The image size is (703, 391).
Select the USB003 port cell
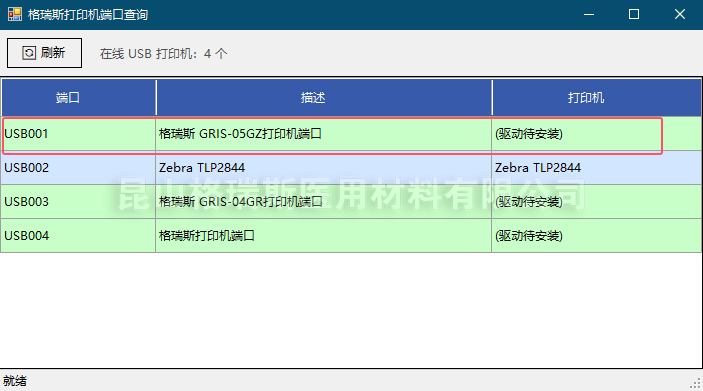tap(78, 202)
